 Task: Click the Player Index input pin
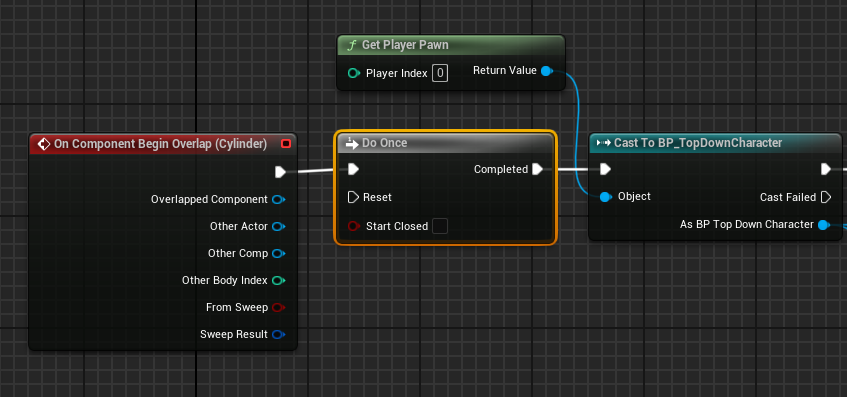point(354,73)
